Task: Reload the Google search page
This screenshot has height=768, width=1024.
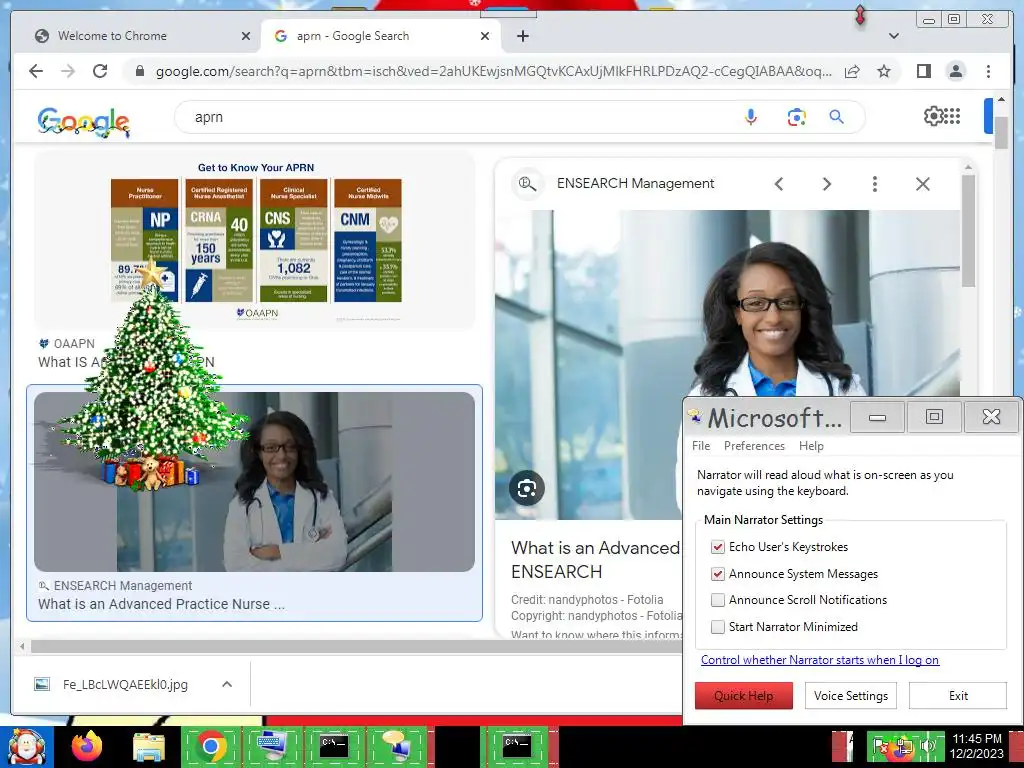Action: (100, 71)
